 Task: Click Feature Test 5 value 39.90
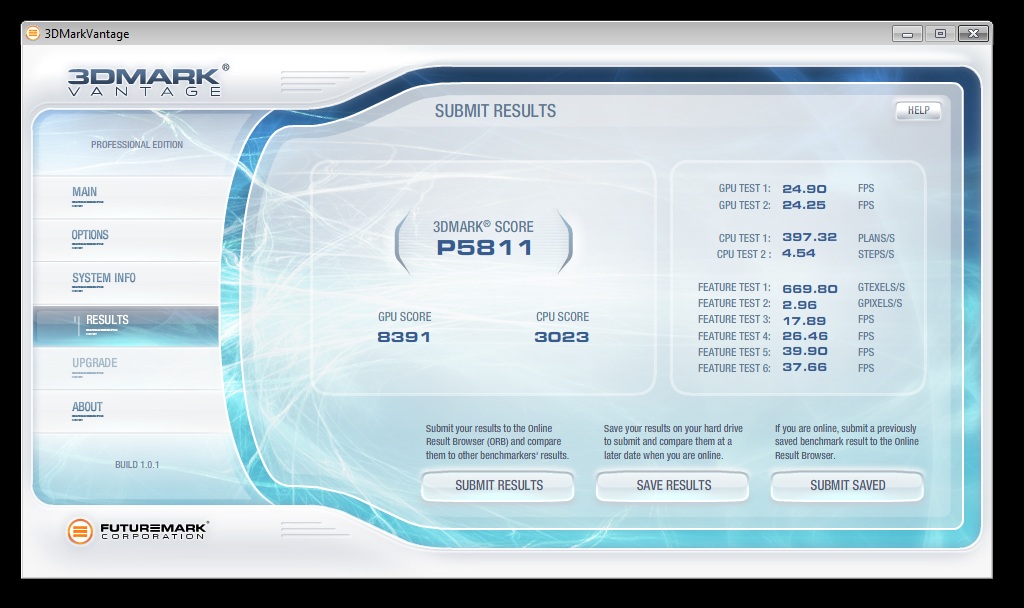tap(805, 351)
